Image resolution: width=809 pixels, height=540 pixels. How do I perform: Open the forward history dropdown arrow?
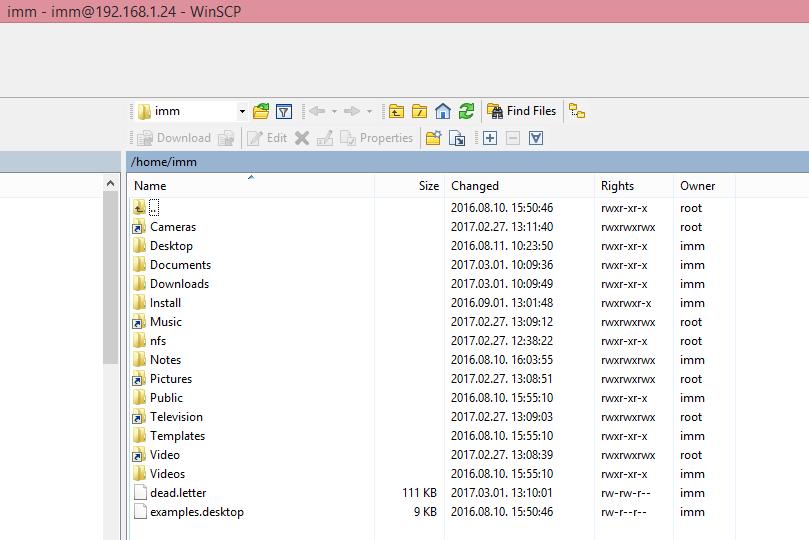[x=369, y=111]
